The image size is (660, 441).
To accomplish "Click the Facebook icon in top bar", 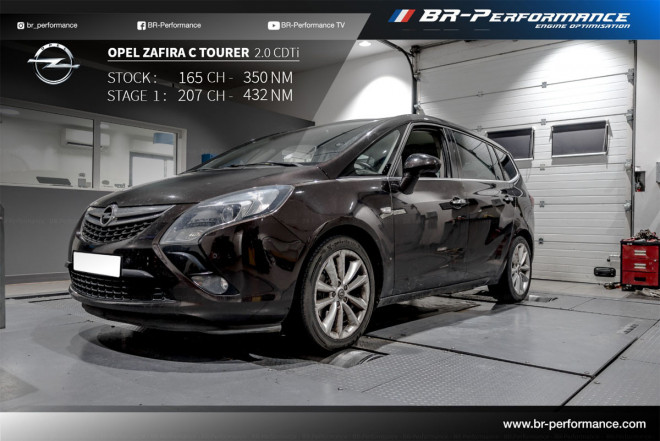I will 141,25.
